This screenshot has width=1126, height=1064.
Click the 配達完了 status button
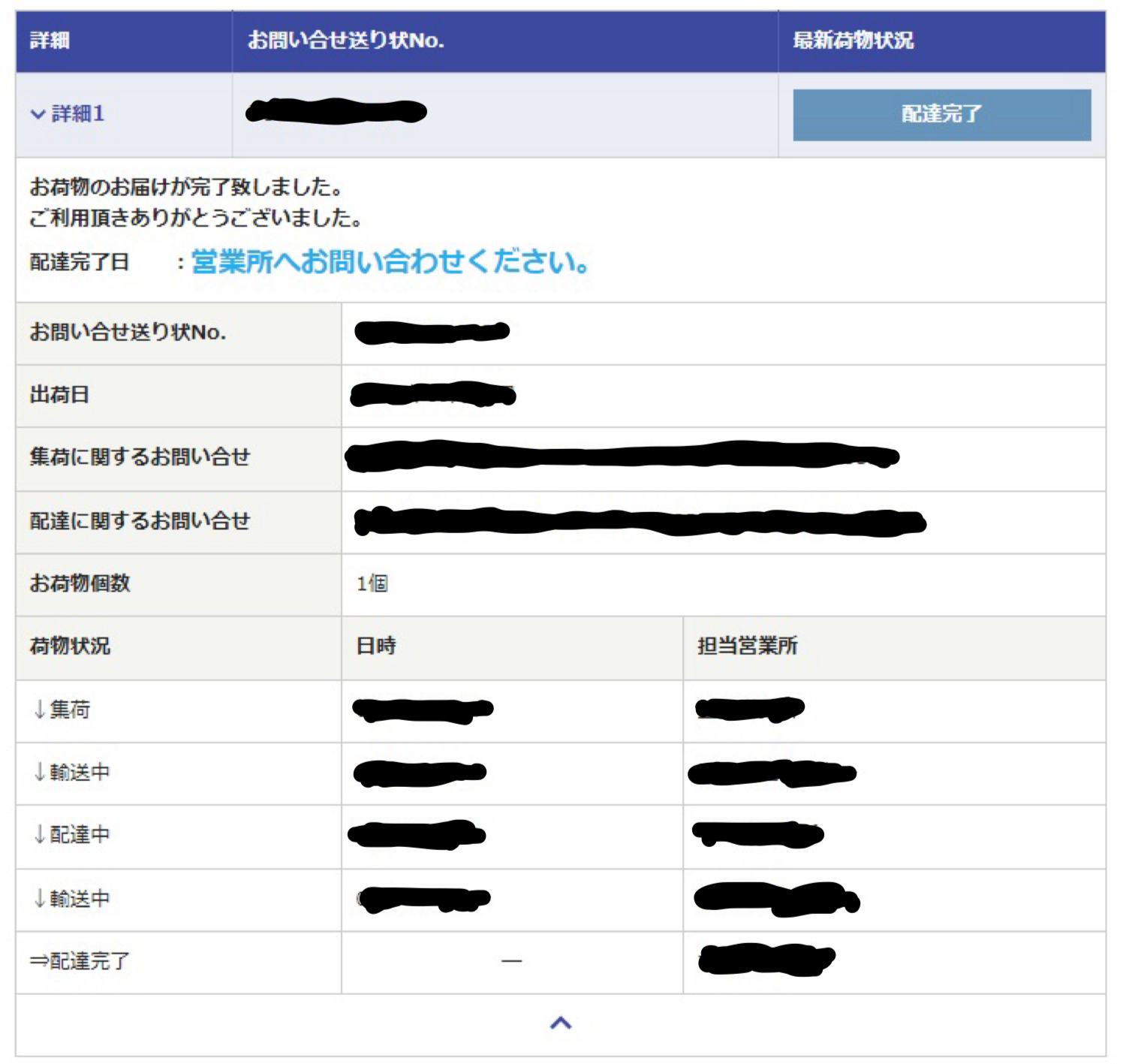(941, 115)
